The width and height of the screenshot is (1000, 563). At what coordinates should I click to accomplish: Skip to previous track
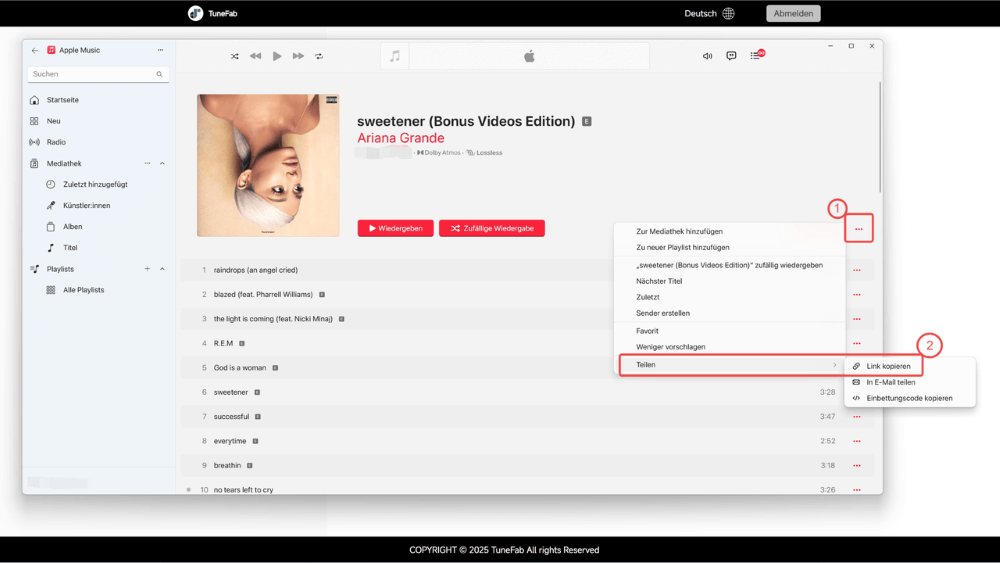point(256,56)
